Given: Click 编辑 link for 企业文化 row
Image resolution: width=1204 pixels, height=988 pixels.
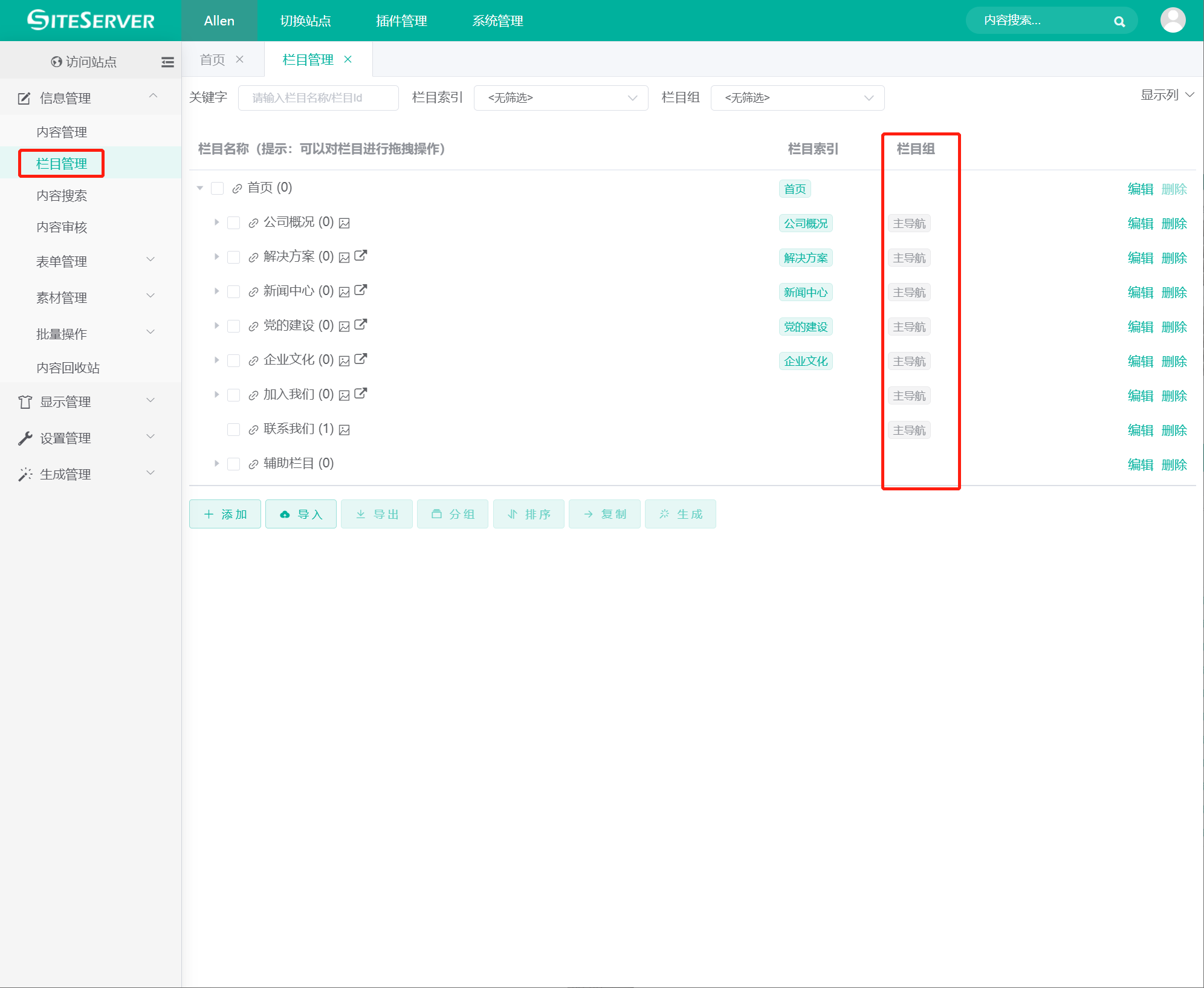Looking at the screenshot, I should [1140, 361].
